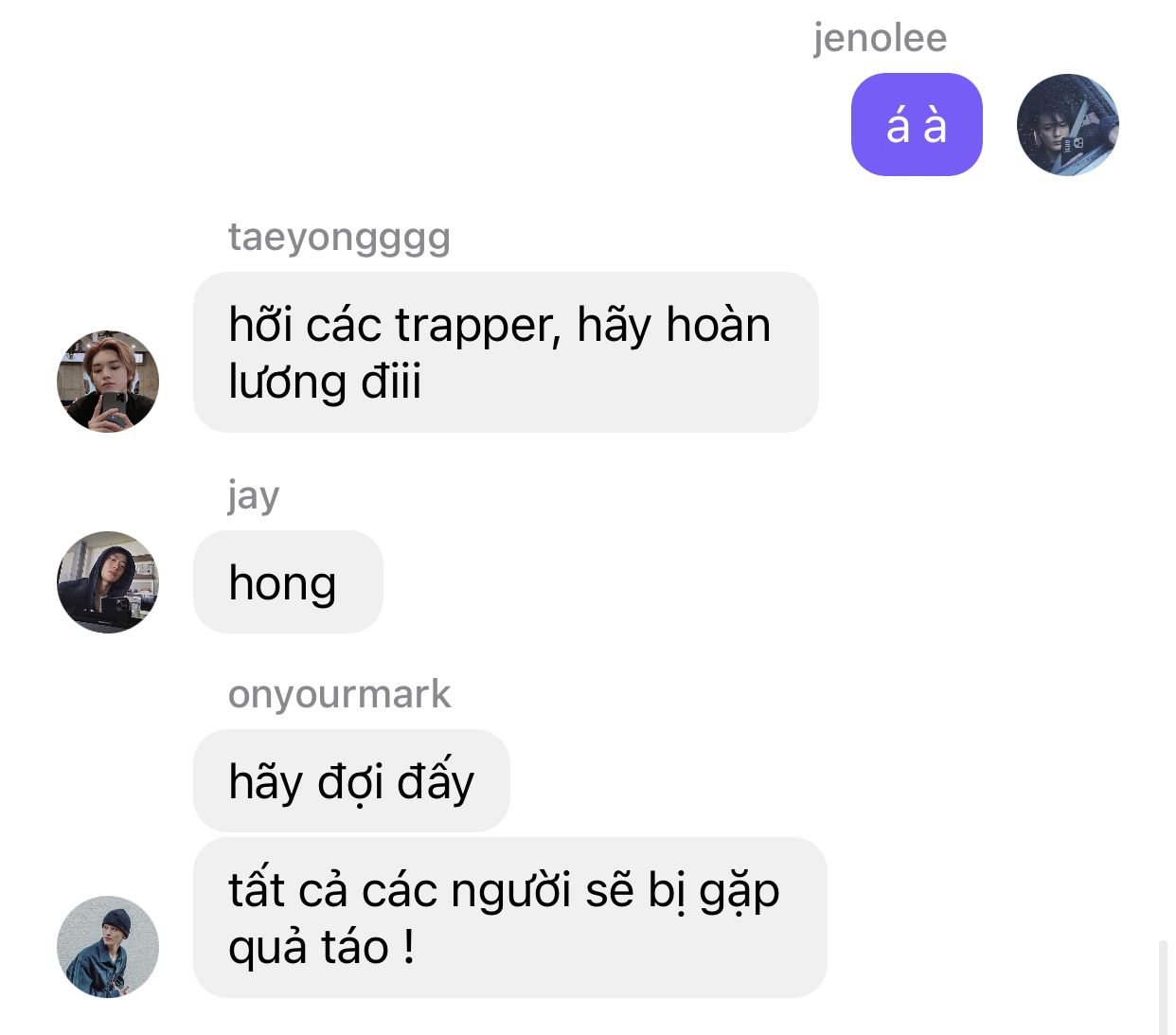Screen dimensions: 1176x1035
Task: Select the "hãy đợi đấy" message
Action: click(x=351, y=780)
